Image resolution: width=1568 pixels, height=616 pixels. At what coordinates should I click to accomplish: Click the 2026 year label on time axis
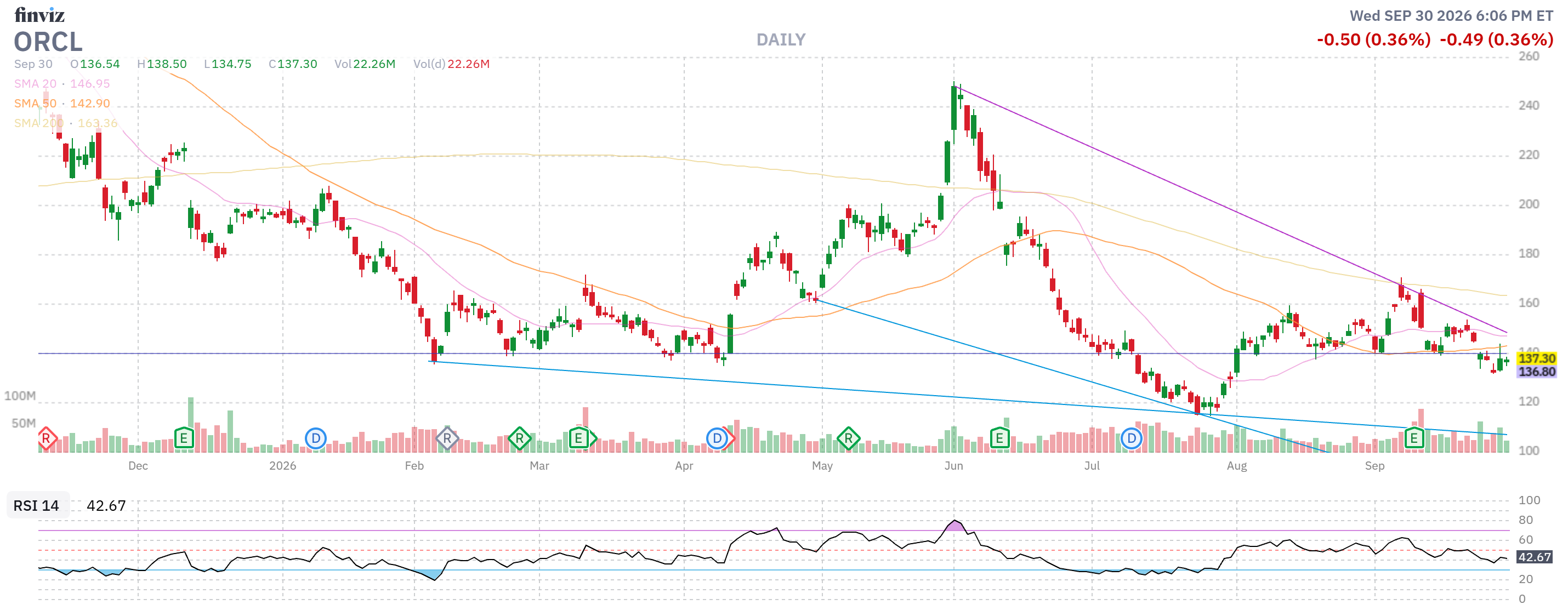click(282, 466)
